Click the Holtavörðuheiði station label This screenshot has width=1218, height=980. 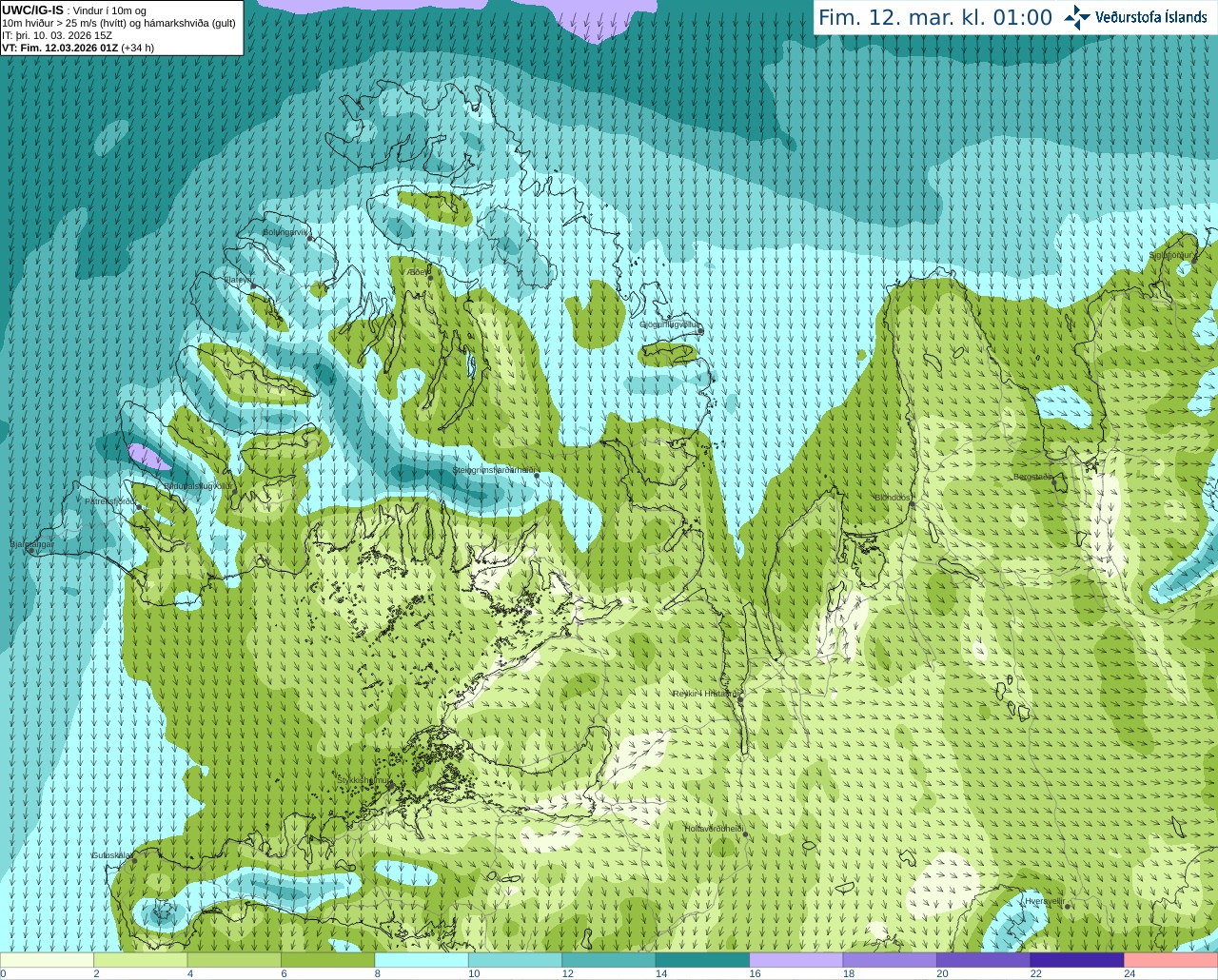coord(714,829)
